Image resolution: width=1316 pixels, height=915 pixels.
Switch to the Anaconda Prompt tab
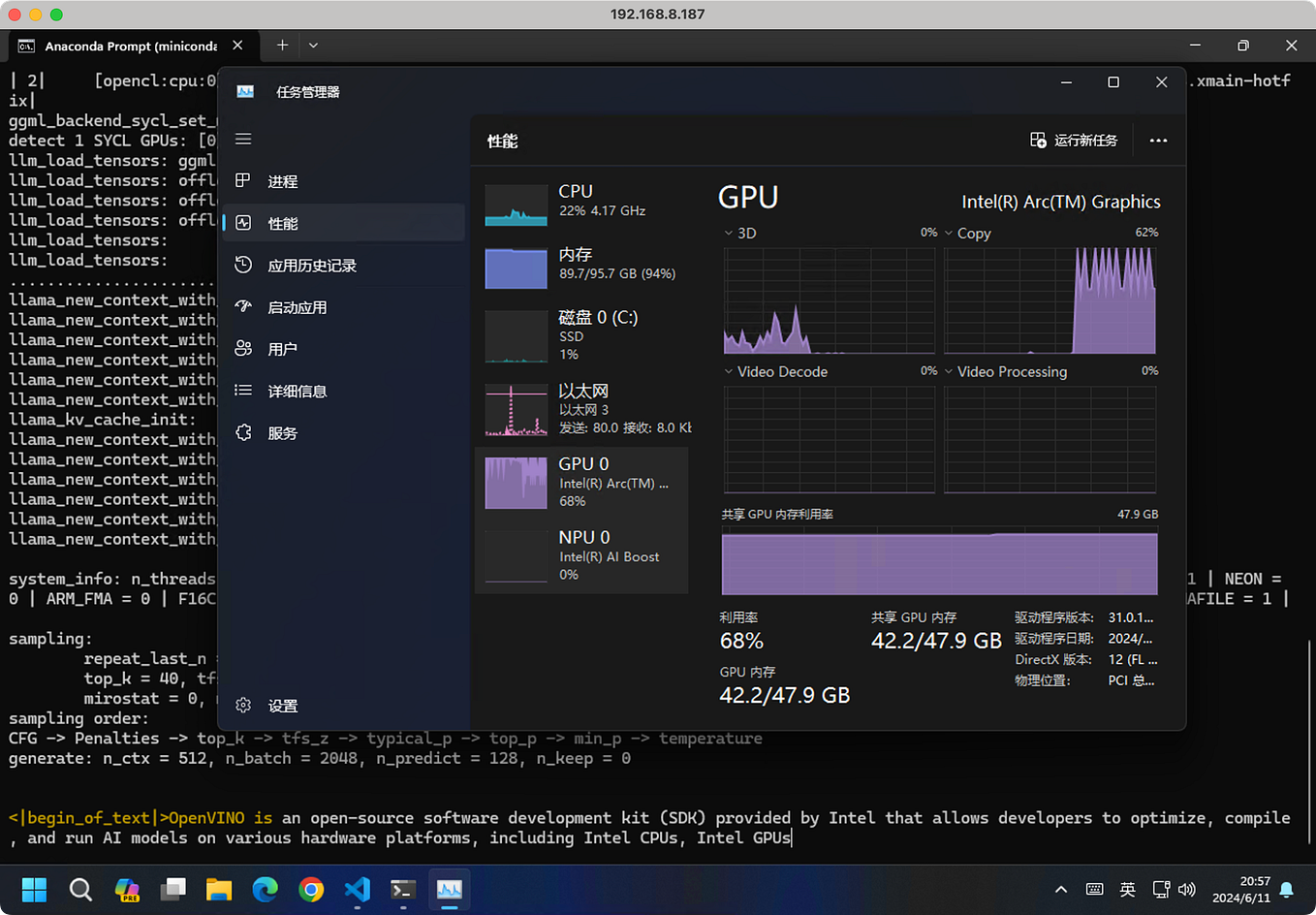(126, 45)
